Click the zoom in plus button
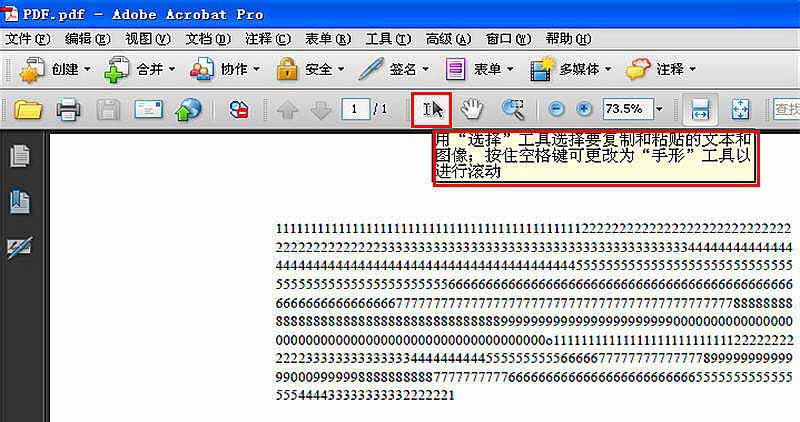The width and height of the screenshot is (800, 422). point(584,109)
